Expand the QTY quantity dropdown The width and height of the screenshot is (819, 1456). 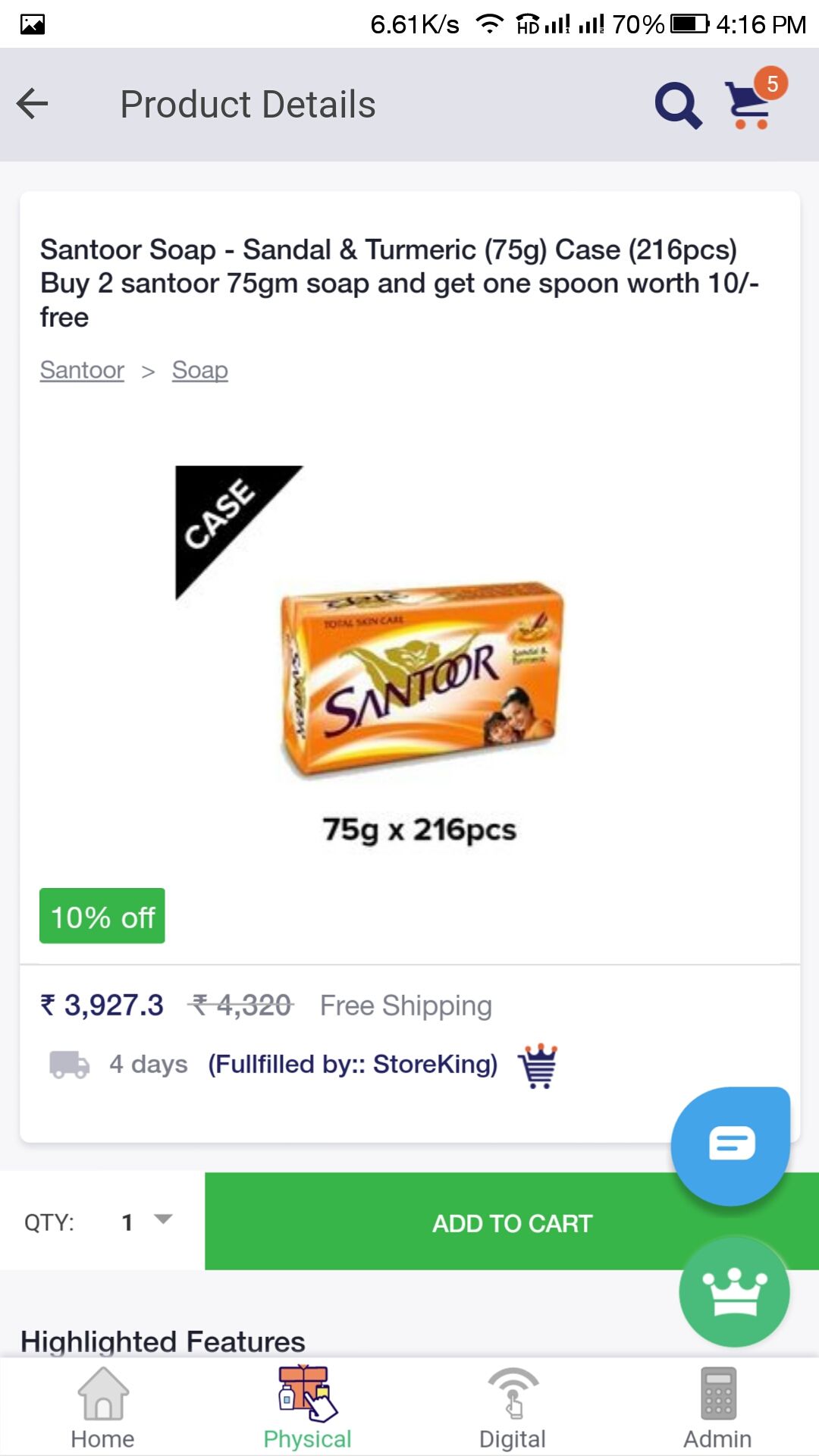(x=144, y=1221)
